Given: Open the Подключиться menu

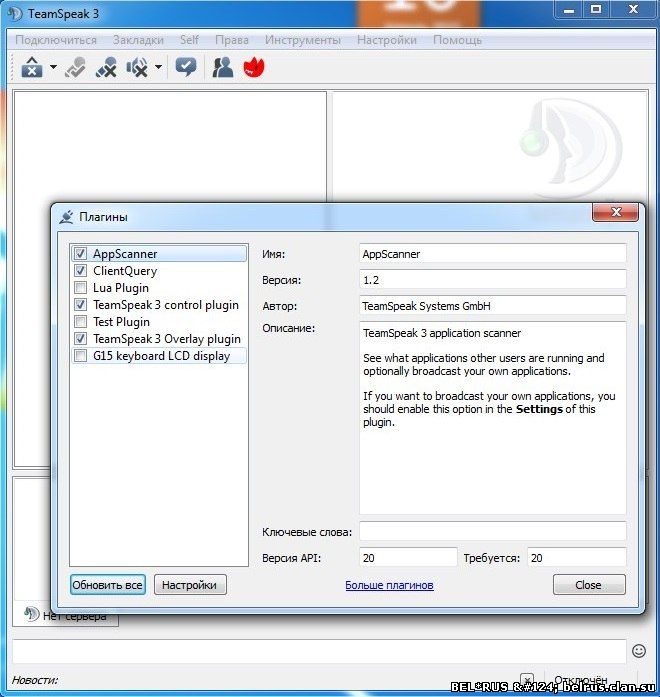Looking at the screenshot, I should [56, 40].
